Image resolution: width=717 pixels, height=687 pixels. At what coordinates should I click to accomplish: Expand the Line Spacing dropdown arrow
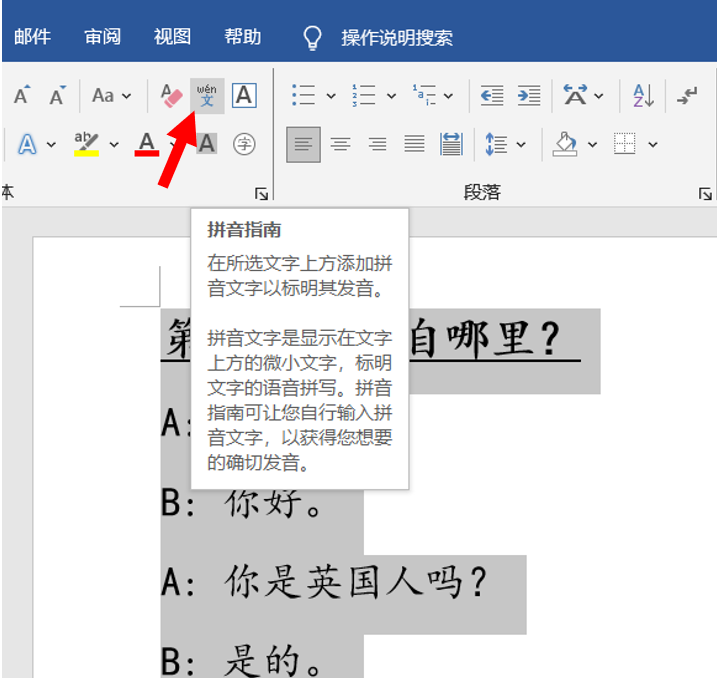point(521,145)
